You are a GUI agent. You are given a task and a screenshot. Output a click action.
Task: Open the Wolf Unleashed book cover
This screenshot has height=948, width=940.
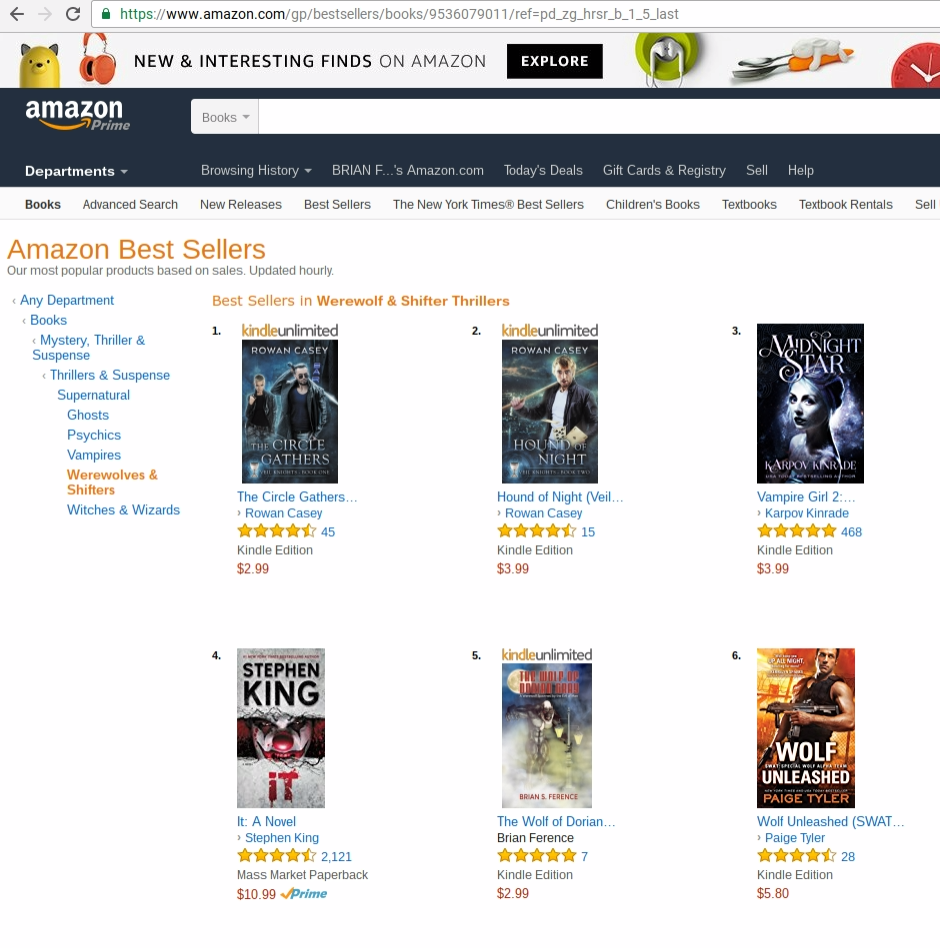point(806,728)
